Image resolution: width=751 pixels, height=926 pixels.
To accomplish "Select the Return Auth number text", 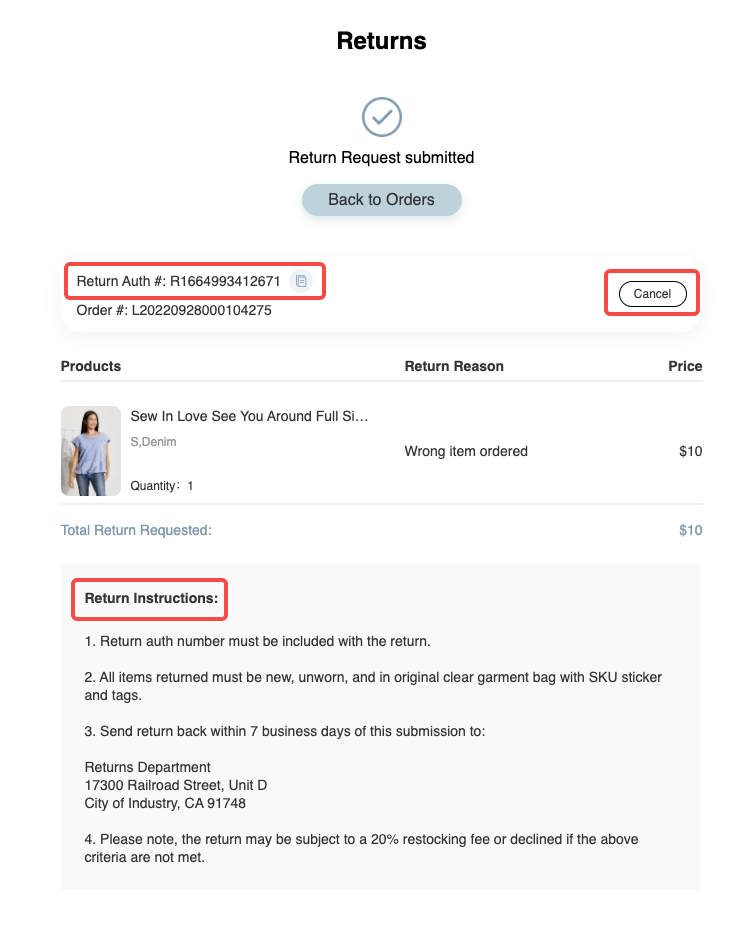I will coord(178,281).
